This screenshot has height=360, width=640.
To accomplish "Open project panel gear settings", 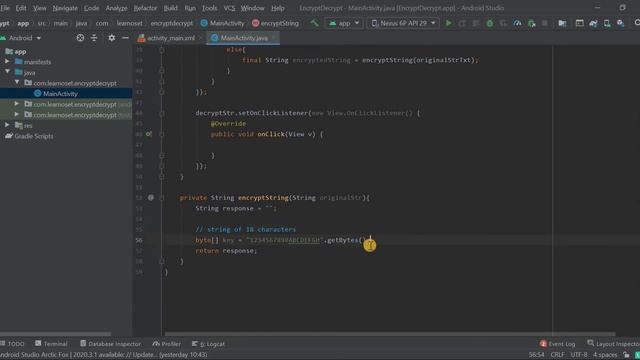I will pos(111,38).
